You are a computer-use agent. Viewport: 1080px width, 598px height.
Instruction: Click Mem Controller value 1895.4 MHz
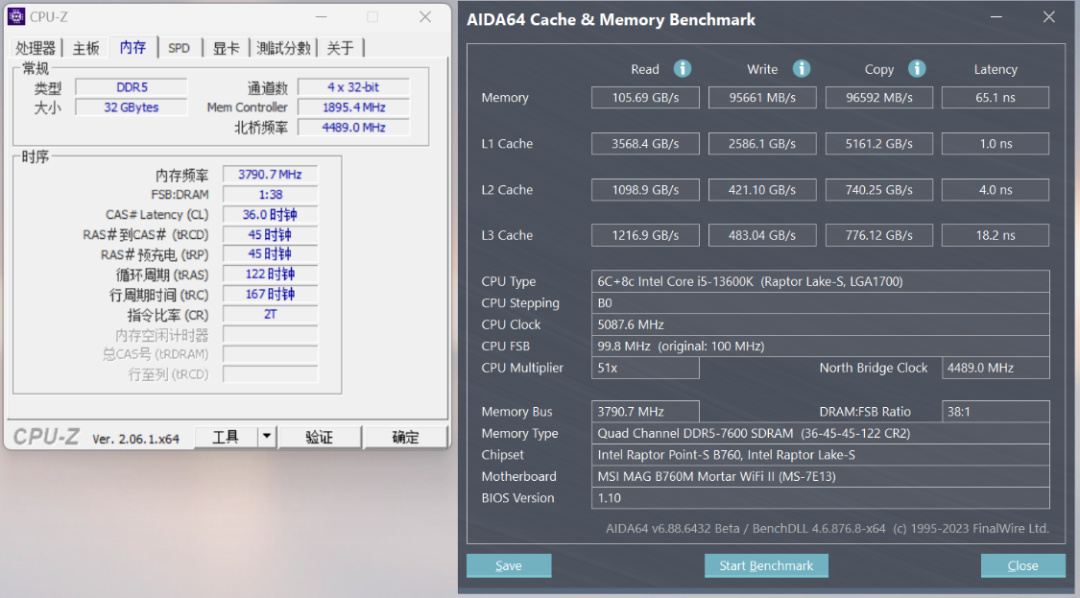coord(353,107)
